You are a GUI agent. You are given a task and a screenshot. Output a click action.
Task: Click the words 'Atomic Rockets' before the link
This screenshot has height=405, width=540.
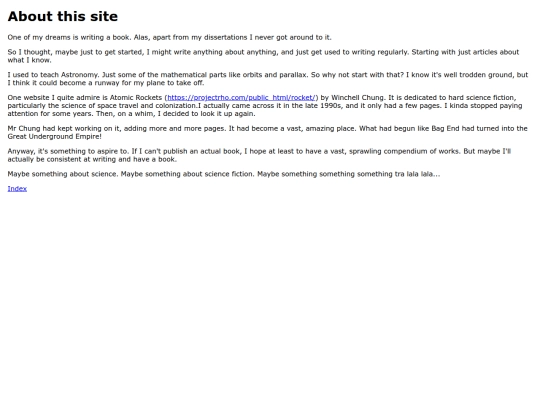(136, 97)
